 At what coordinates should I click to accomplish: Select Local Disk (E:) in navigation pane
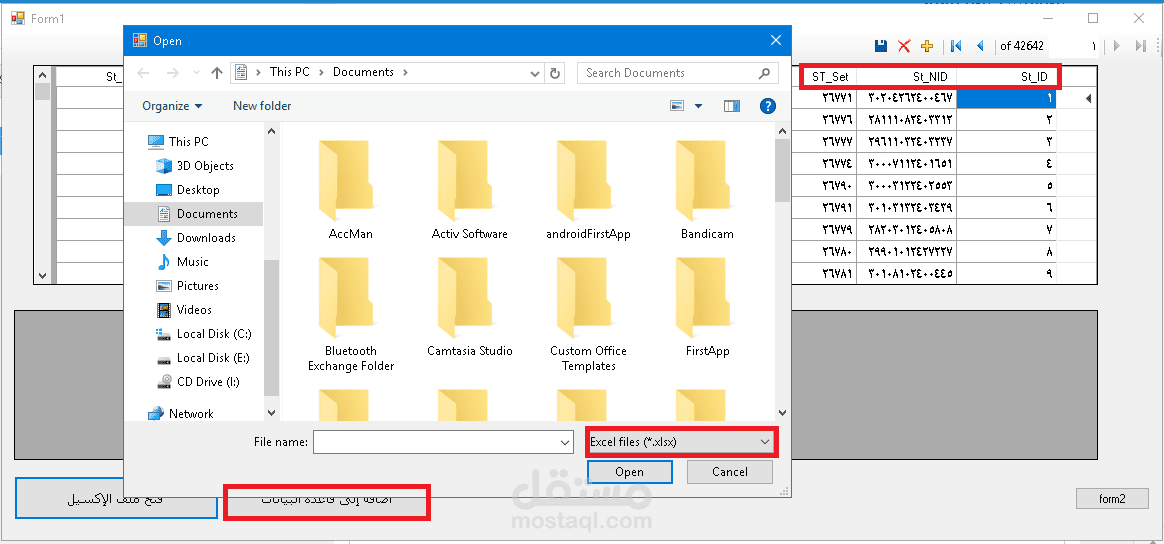click(203, 358)
